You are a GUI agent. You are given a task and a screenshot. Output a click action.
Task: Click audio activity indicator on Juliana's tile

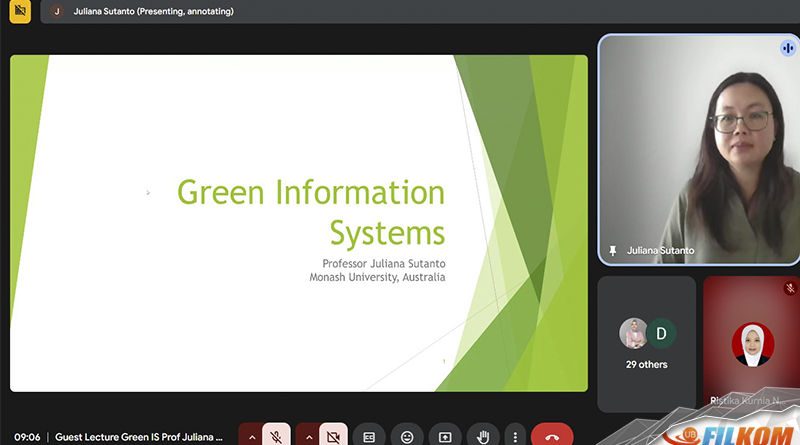[788, 48]
